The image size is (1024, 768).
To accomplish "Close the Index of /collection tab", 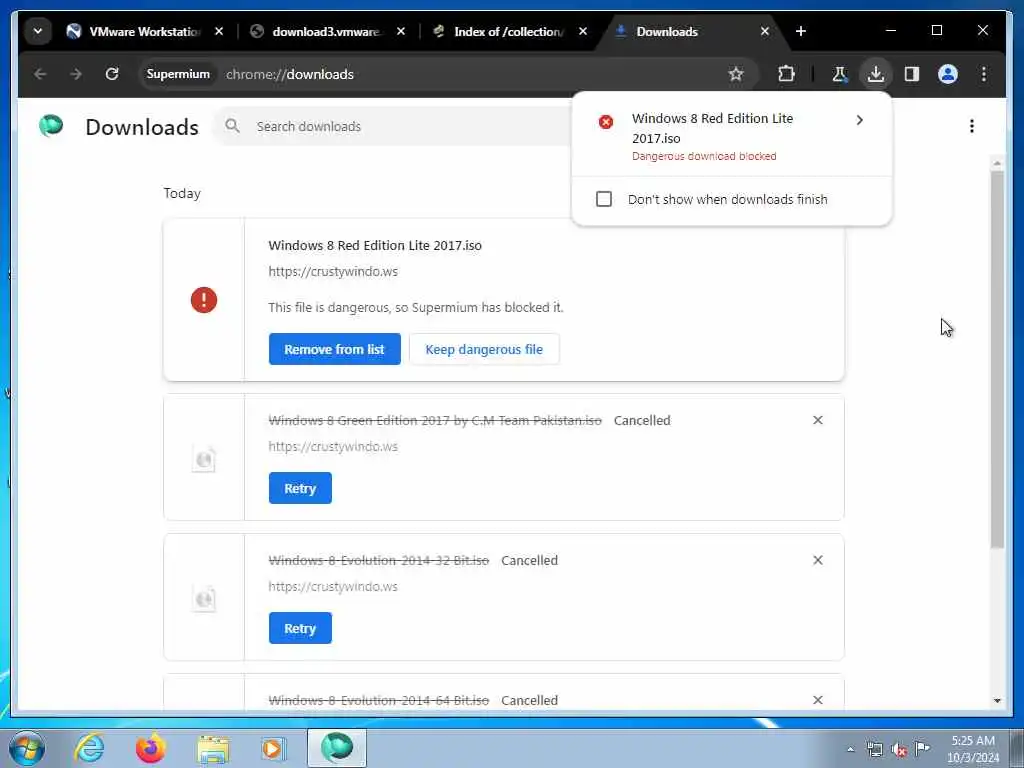I will (x=583, y=31).
